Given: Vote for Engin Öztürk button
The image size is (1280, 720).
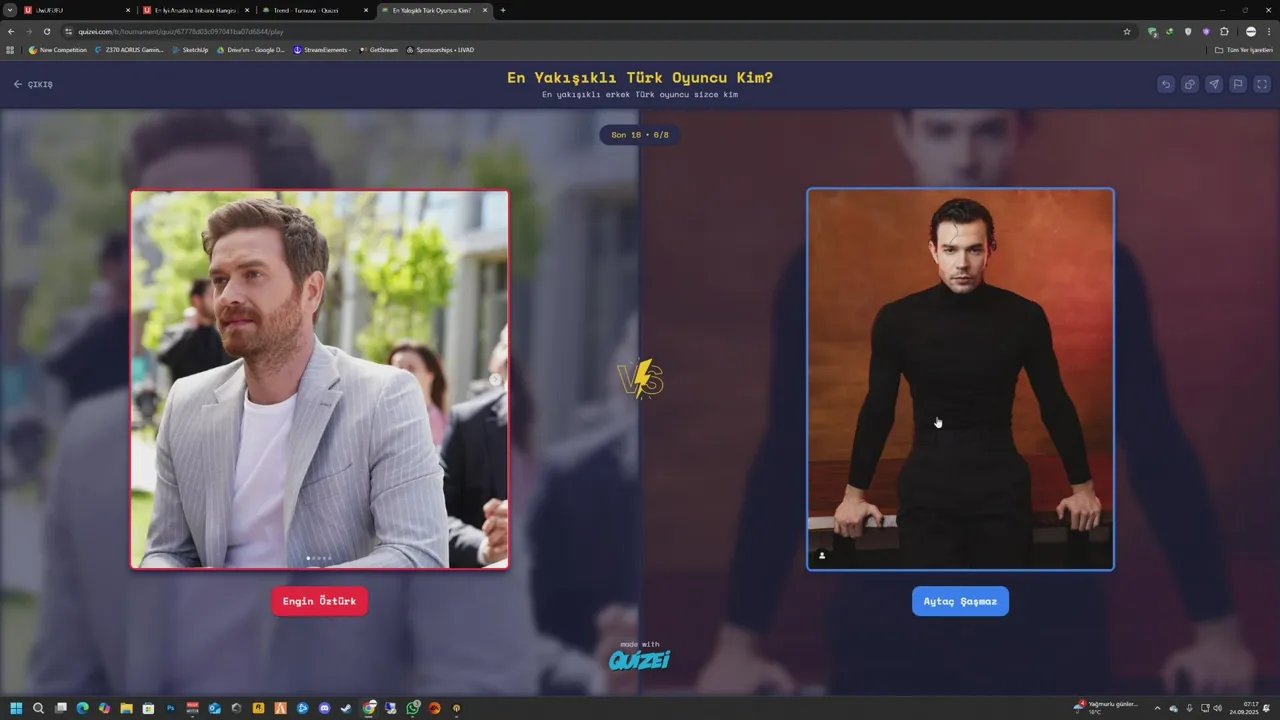Looking at the screenshot, I should pyautogui.click(x=320, y=601).
